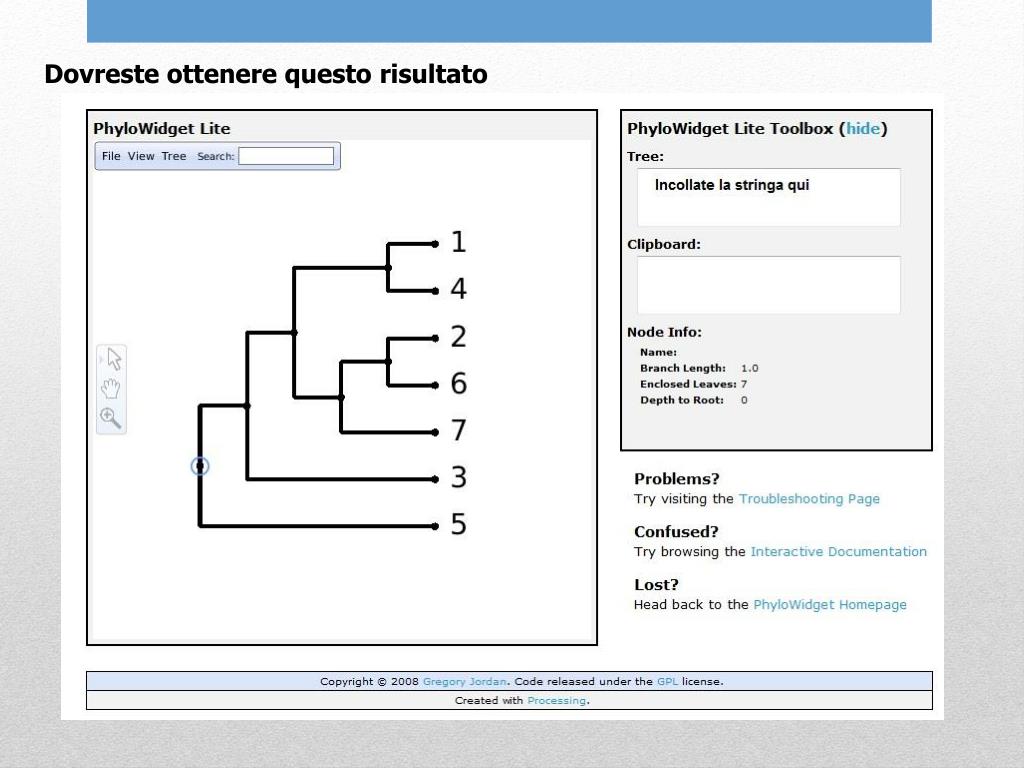This screenshot has height=768, width=1024.
Task: Select leaf node labeled 7
Action: (x=436, y=432)
